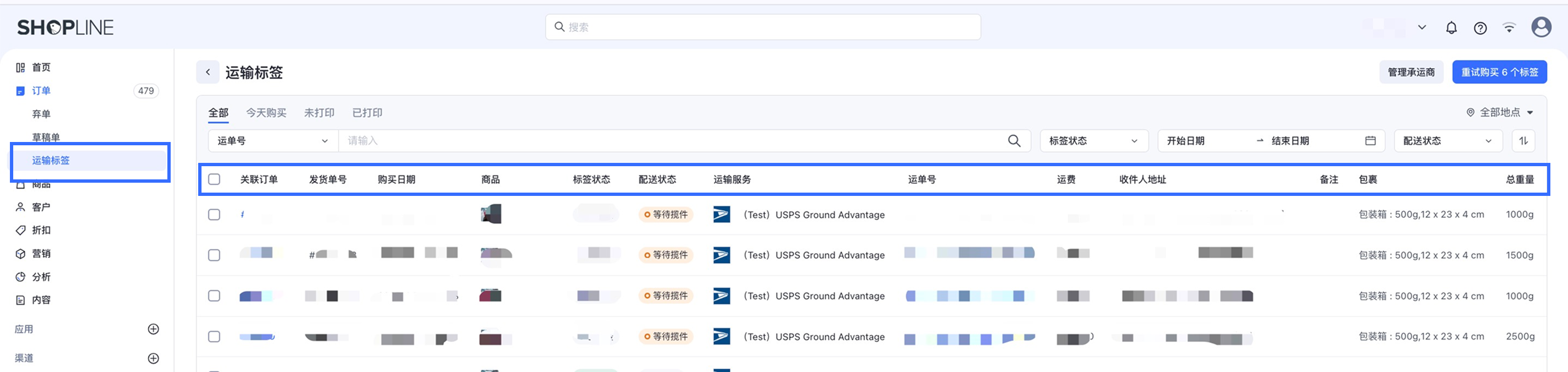The height and width of the screenshot is (372, 1568).
Task: Click the 分析 analytics icon
Action: coord(20,276)
